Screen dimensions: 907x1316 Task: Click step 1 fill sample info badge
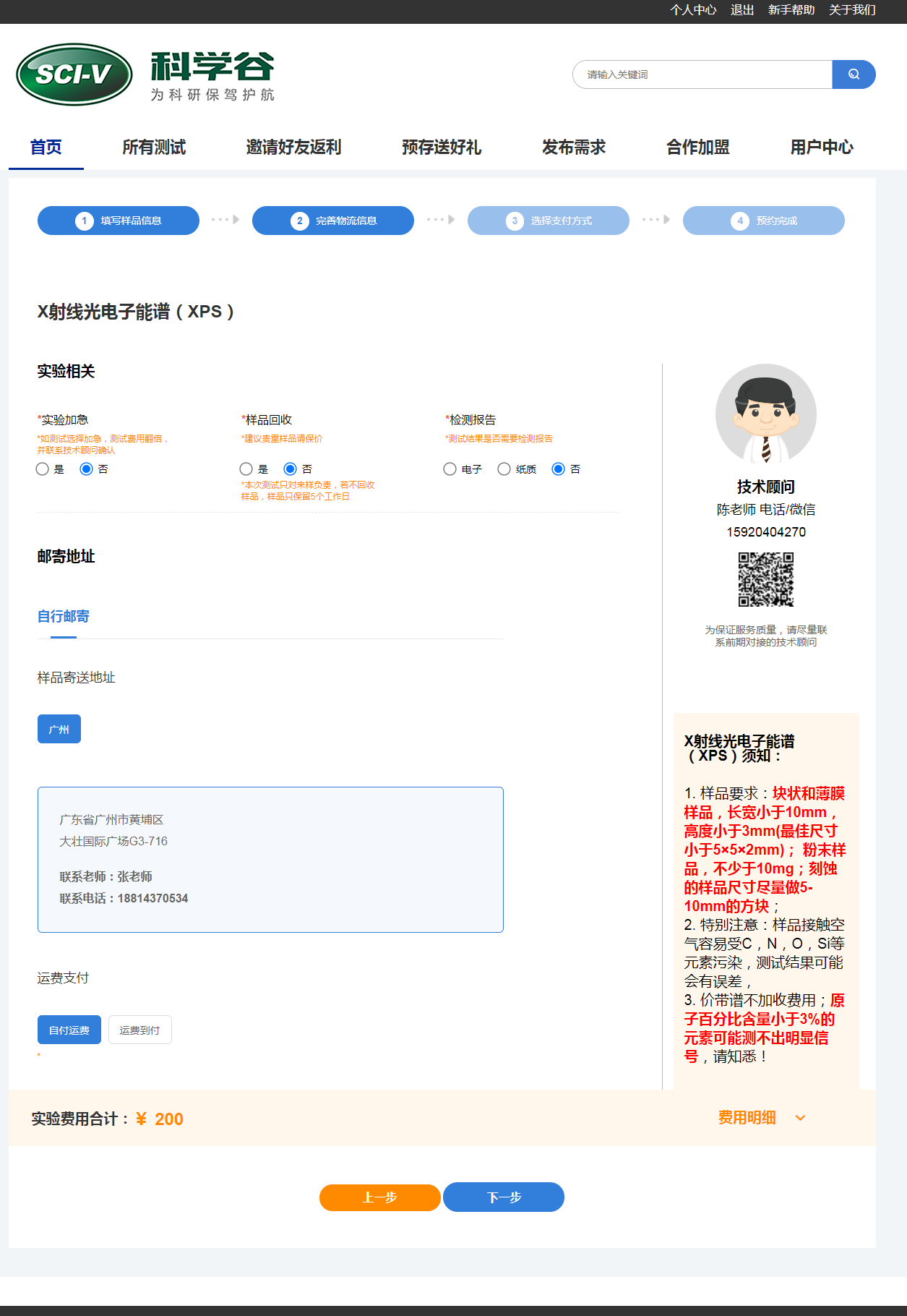[119, 221]
